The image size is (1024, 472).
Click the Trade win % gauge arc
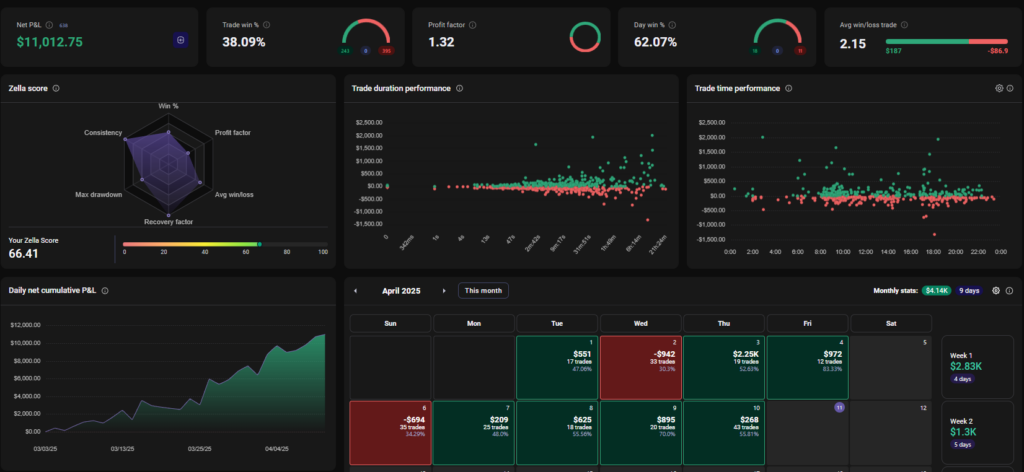click(366, 31)
